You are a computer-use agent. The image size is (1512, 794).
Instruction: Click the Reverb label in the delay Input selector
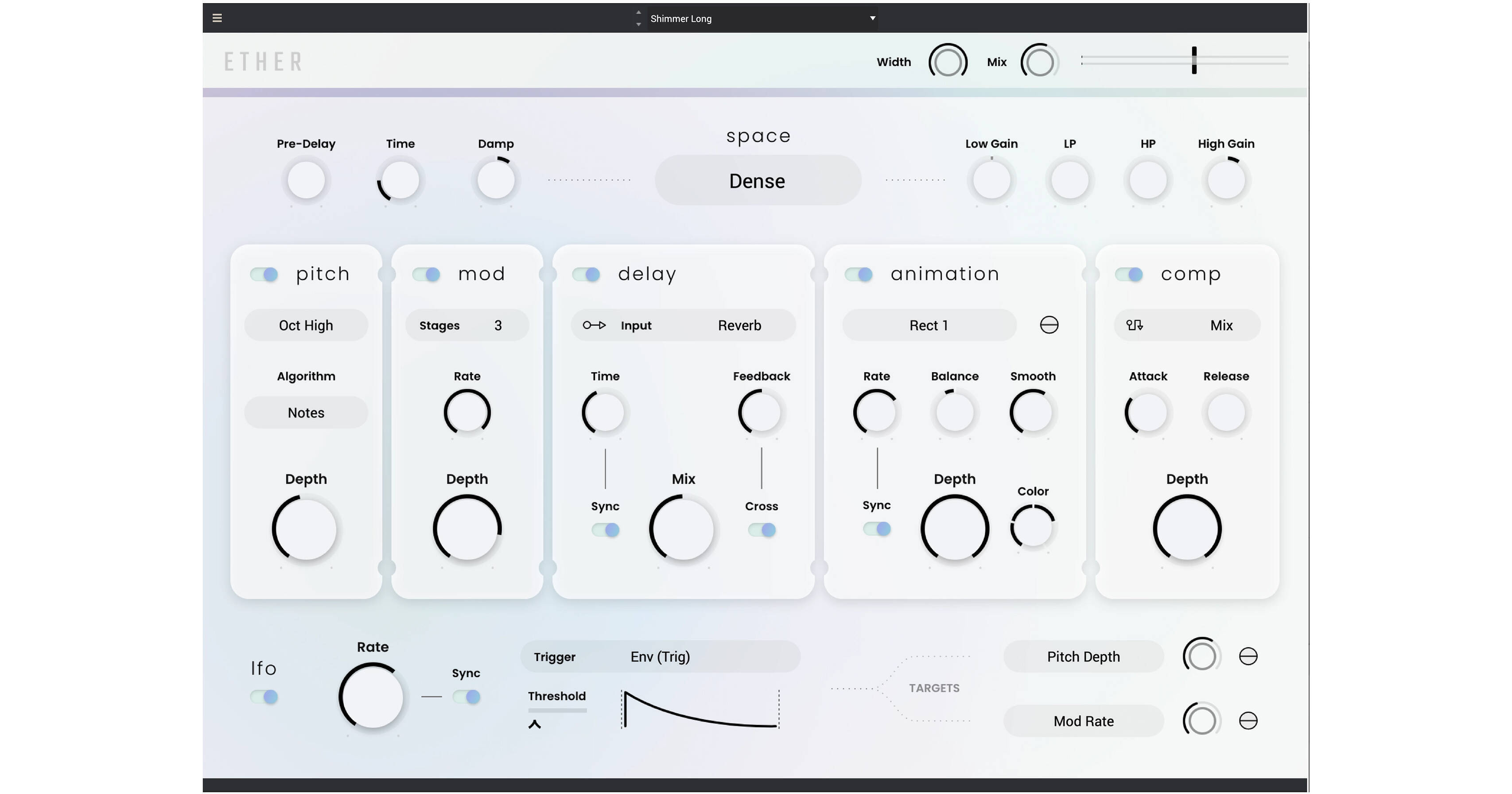[739, 325]
